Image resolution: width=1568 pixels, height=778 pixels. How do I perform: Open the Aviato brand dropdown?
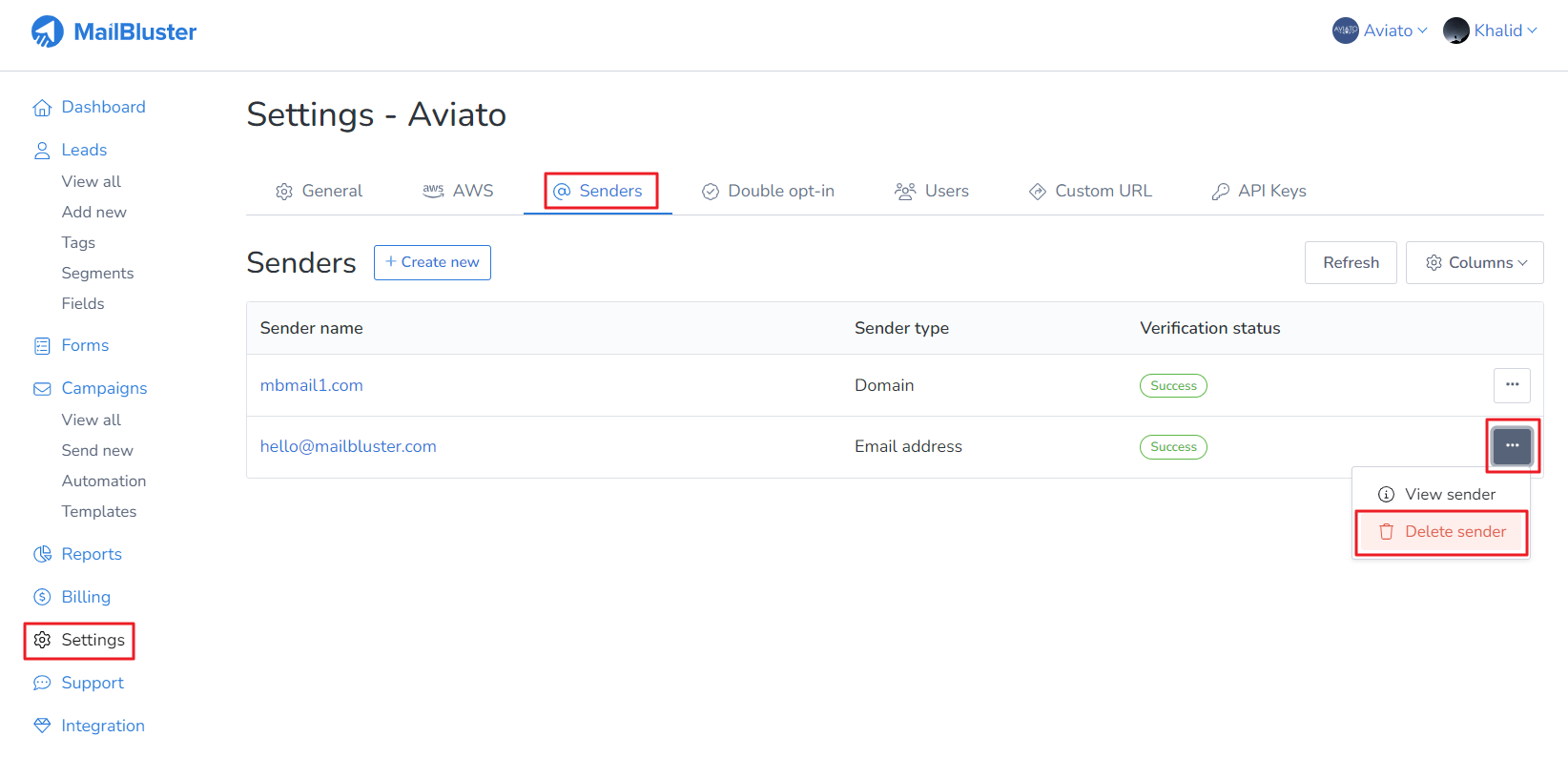pyautogui.click(x=1379, y=31)
